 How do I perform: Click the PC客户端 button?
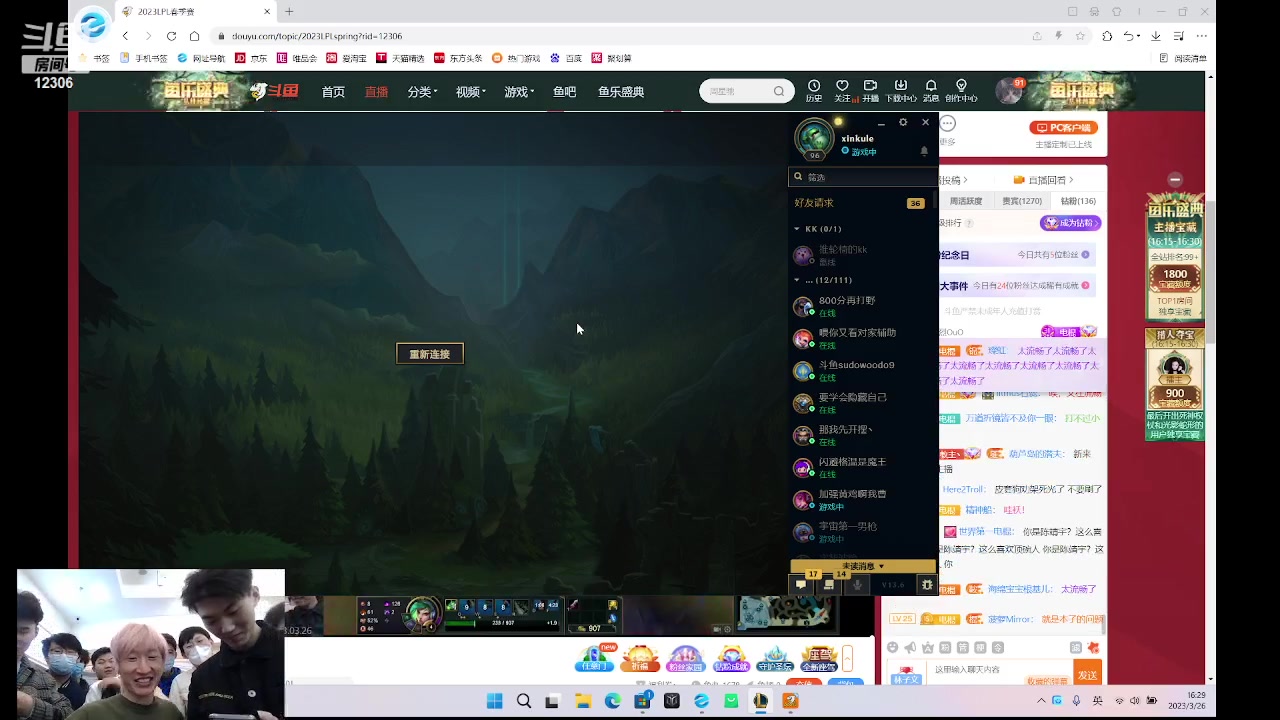point(1064,127)
